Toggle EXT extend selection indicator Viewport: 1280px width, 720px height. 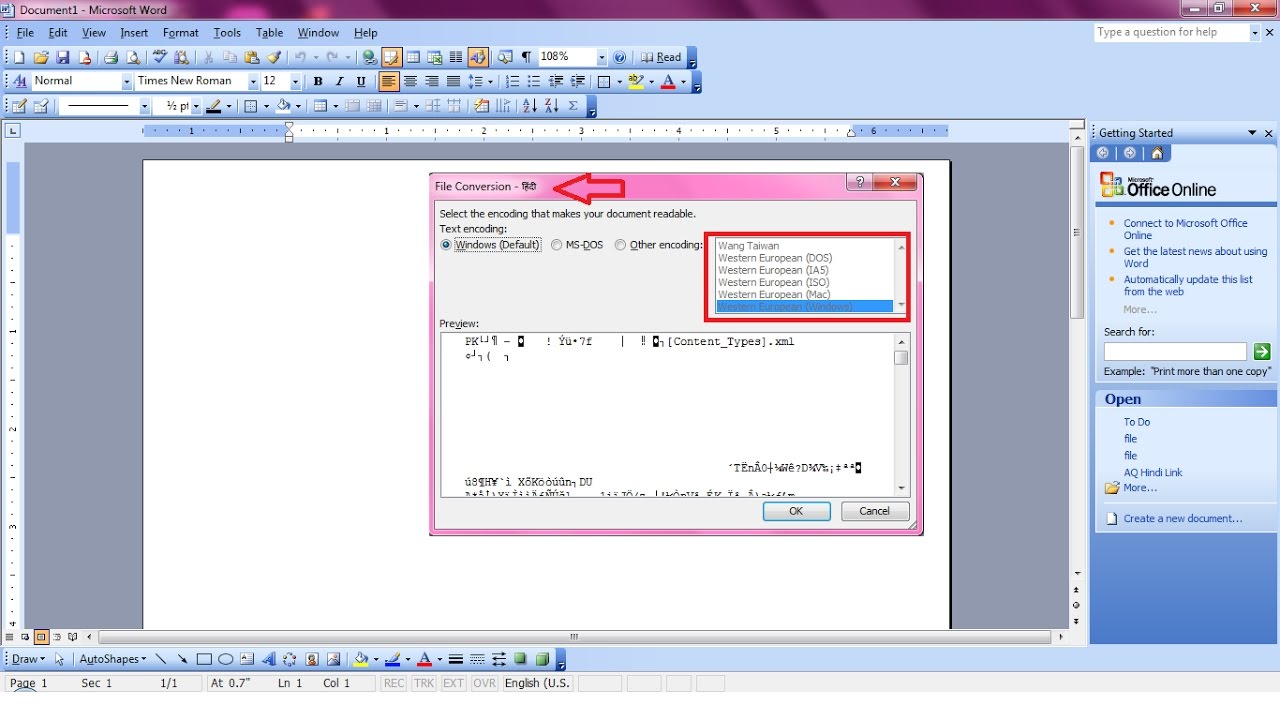coord(454,684)
